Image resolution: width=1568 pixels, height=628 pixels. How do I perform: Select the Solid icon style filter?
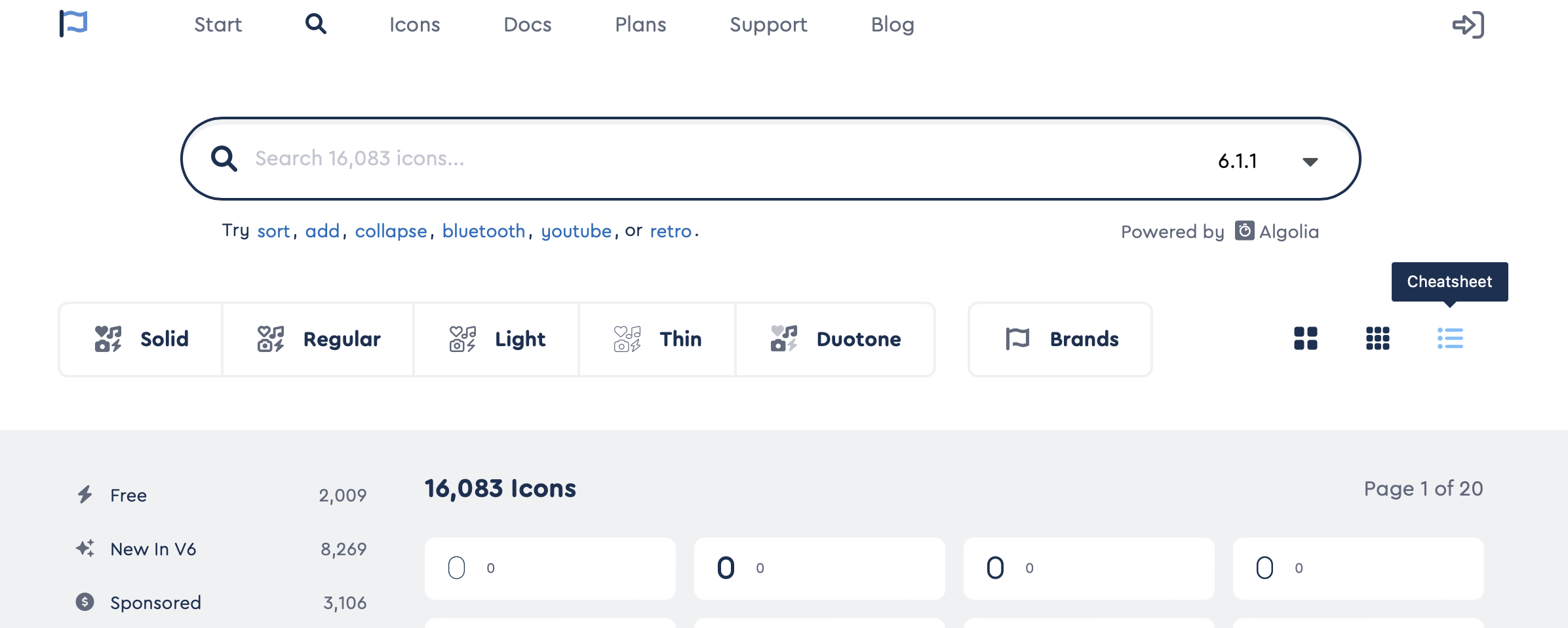coord(140,339)
